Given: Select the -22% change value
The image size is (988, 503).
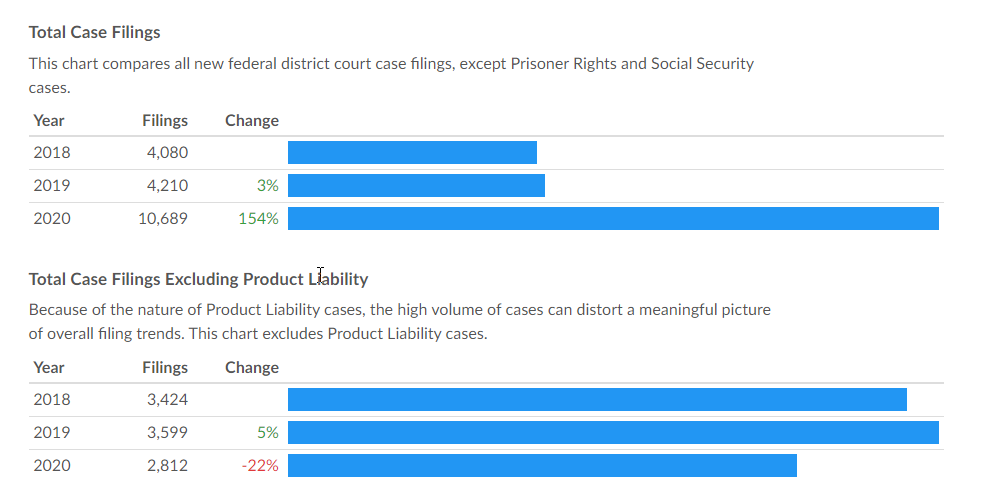Looking at the screenshot, I should [260, 466].
